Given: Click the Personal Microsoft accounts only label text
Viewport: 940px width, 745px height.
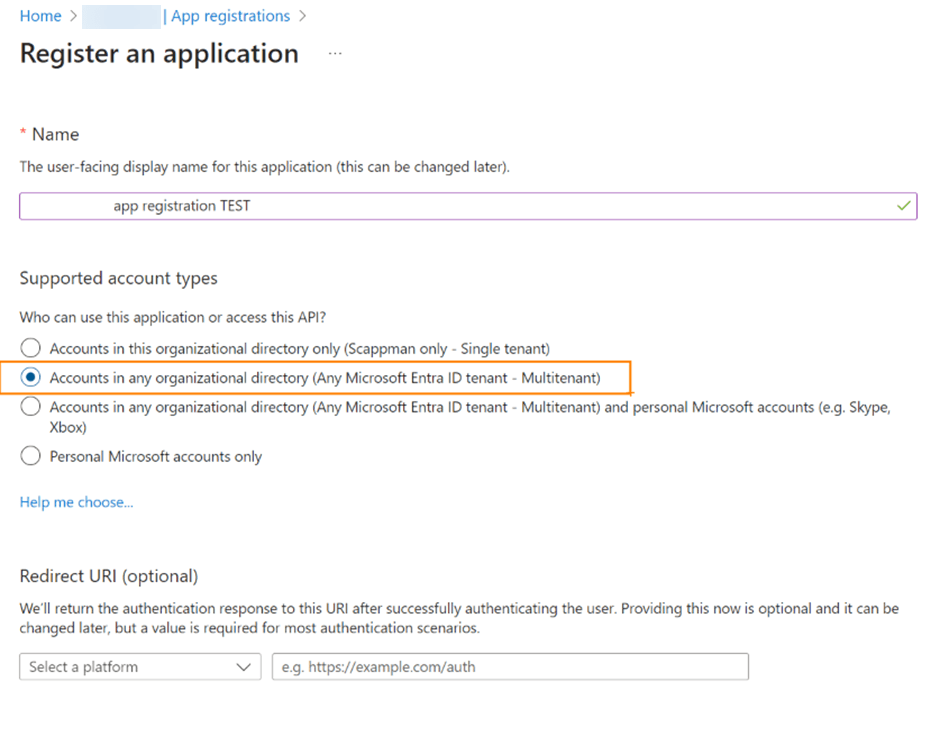Looking at the screenshot, I should (156, 457).
